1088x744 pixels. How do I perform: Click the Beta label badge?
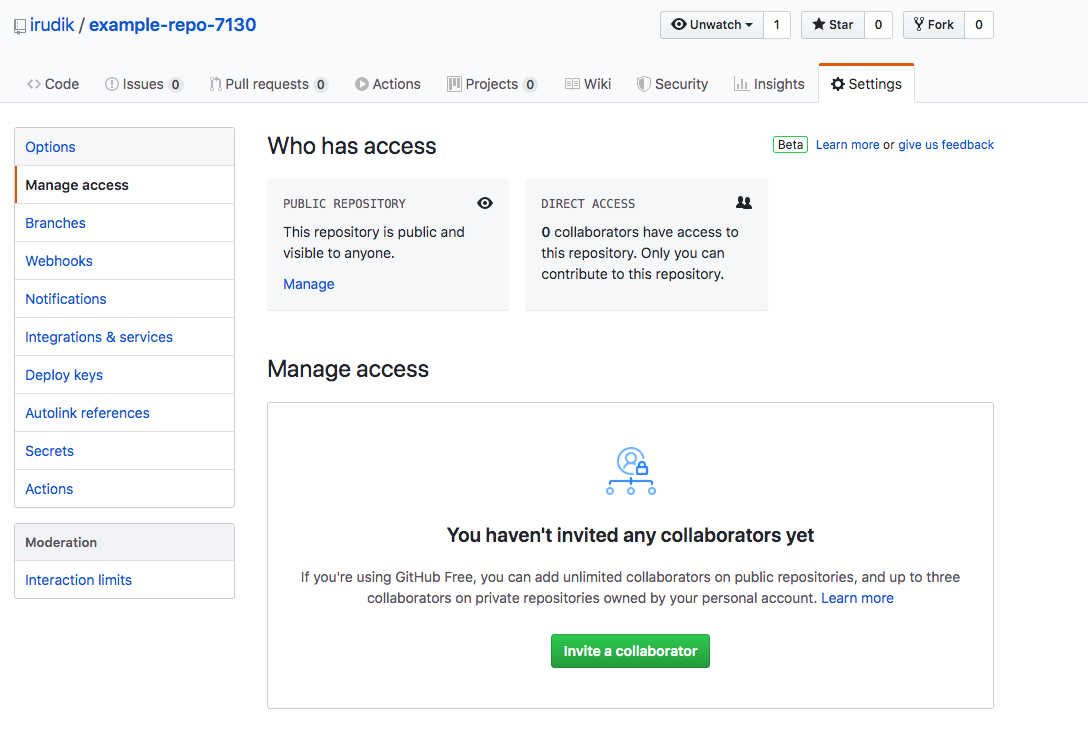(790, 145)
